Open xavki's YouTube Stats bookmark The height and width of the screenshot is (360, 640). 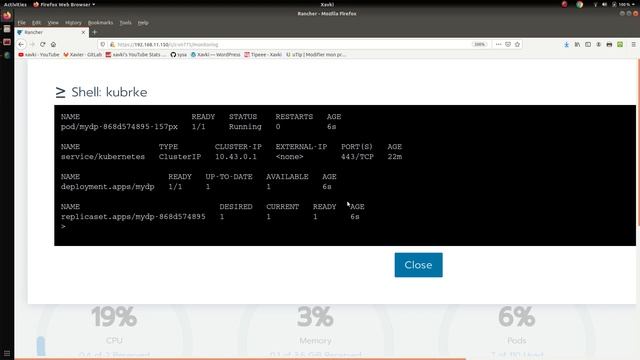[x=136, y=54]
